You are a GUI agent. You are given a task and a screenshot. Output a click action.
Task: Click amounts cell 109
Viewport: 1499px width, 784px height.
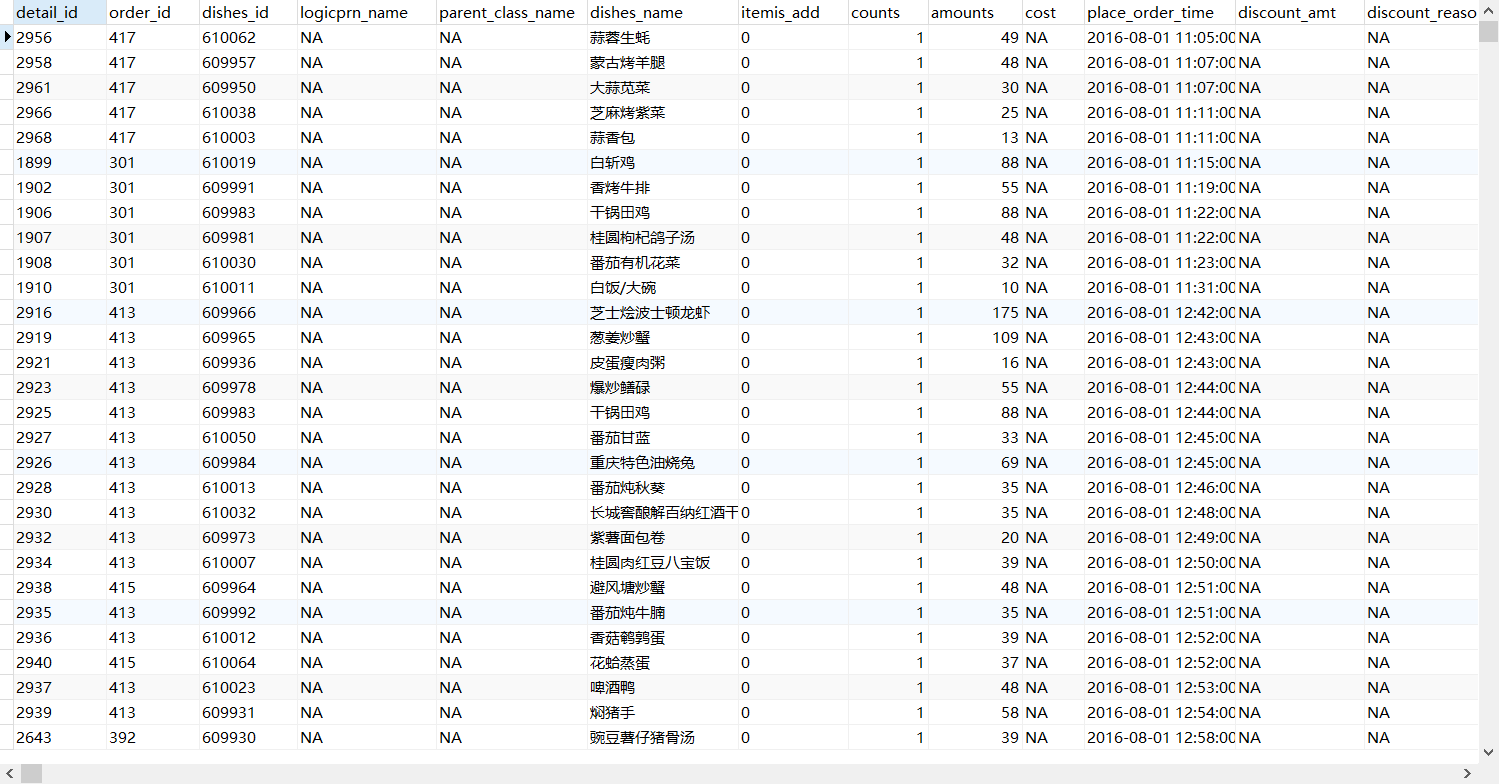(x=975, y=337)
